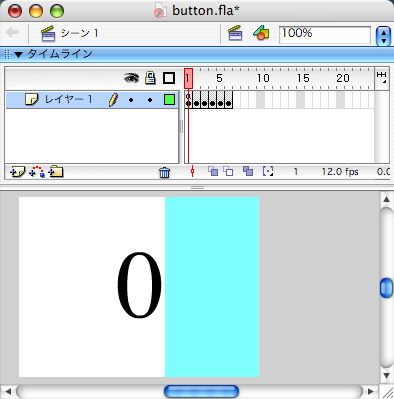Enable Onion Skin mode

coord(213,171)
